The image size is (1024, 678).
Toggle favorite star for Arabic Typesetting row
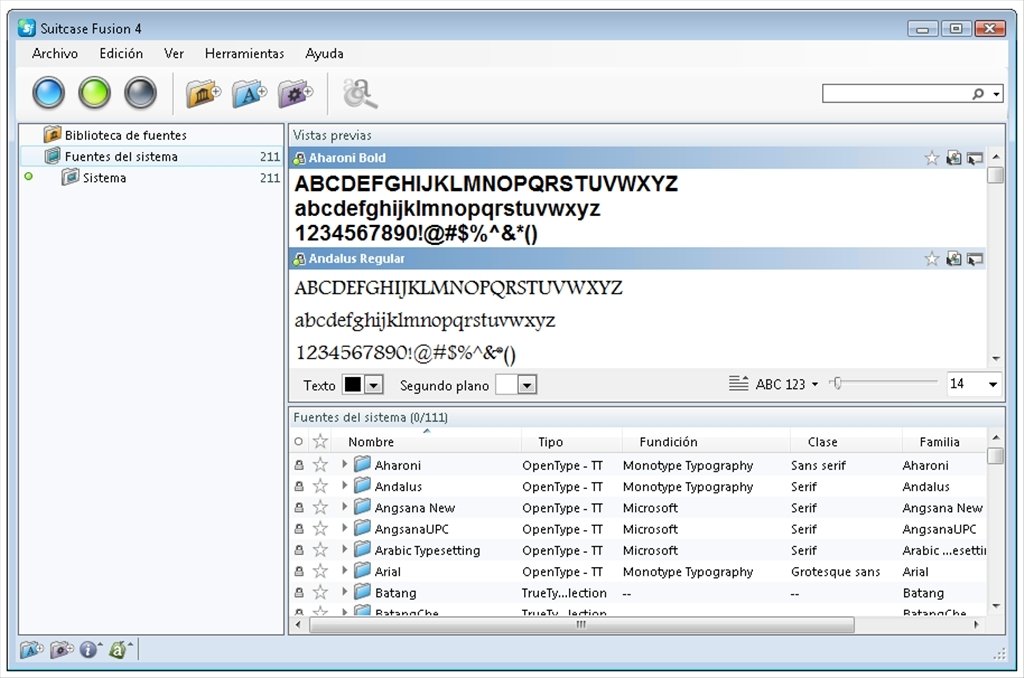(320, 550)
